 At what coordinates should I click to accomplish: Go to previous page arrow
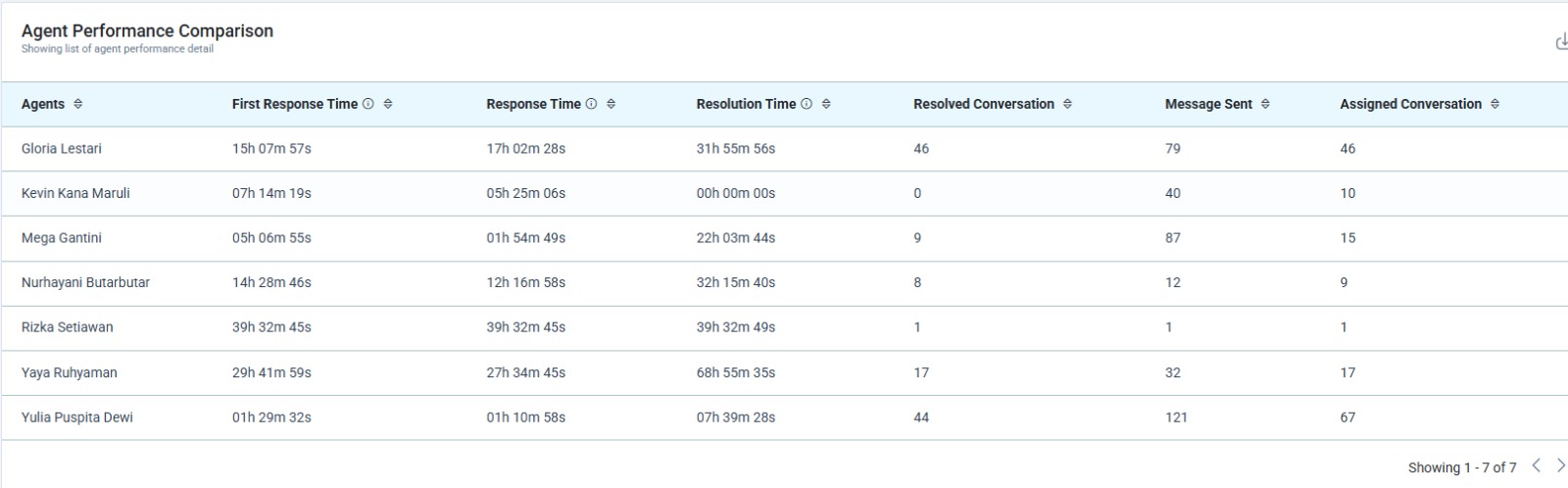click(x=1536, y=465)
